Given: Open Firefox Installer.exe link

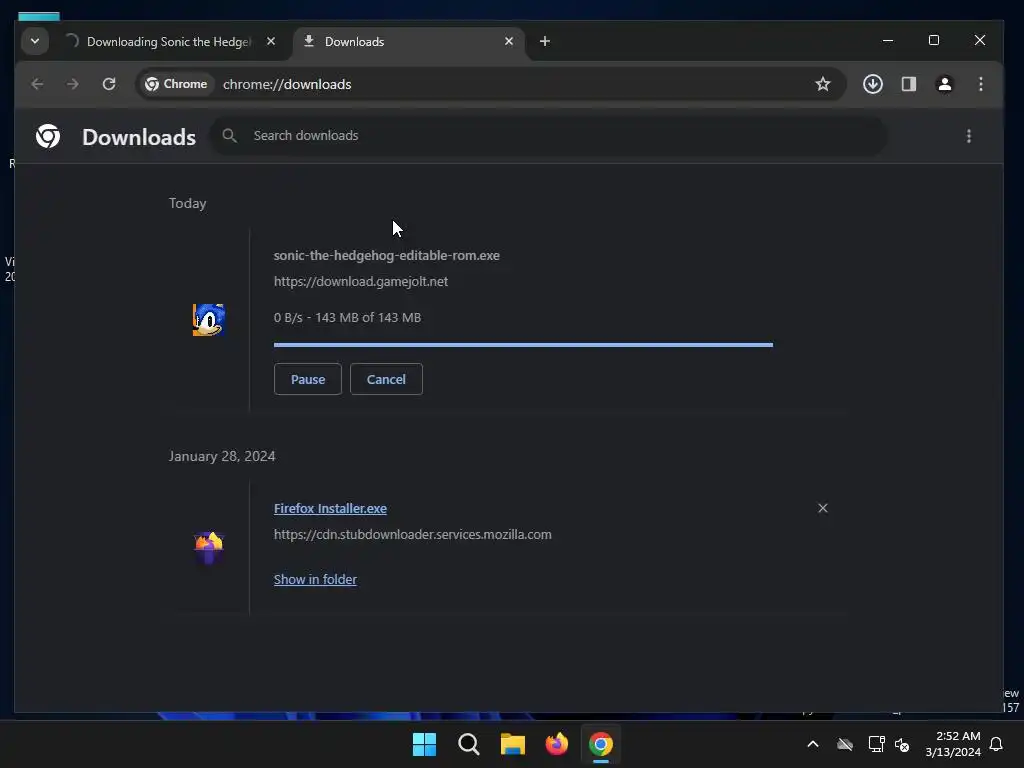Looking at the screenshot, I should pos(330,508).
